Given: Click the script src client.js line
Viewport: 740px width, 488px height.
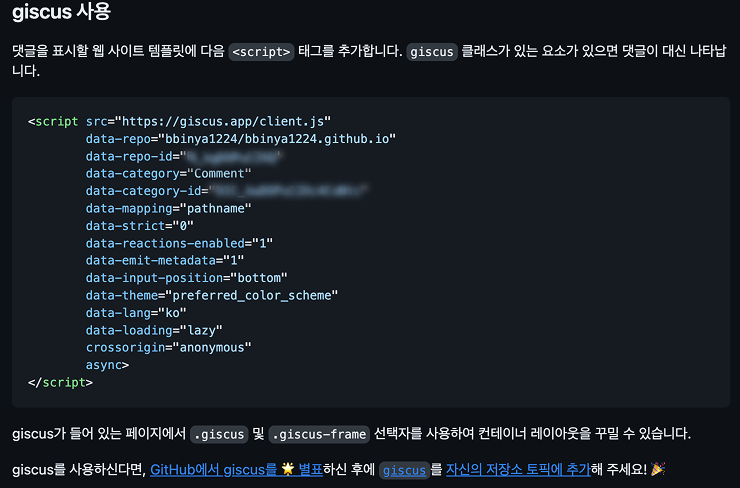Looking at the screenshot, I should (x=179, y=121).
